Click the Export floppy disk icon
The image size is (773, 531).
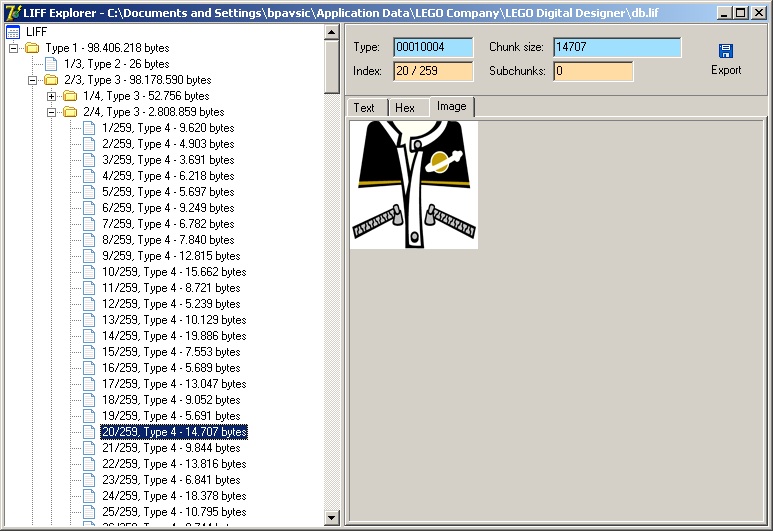[x=726, y=51]
